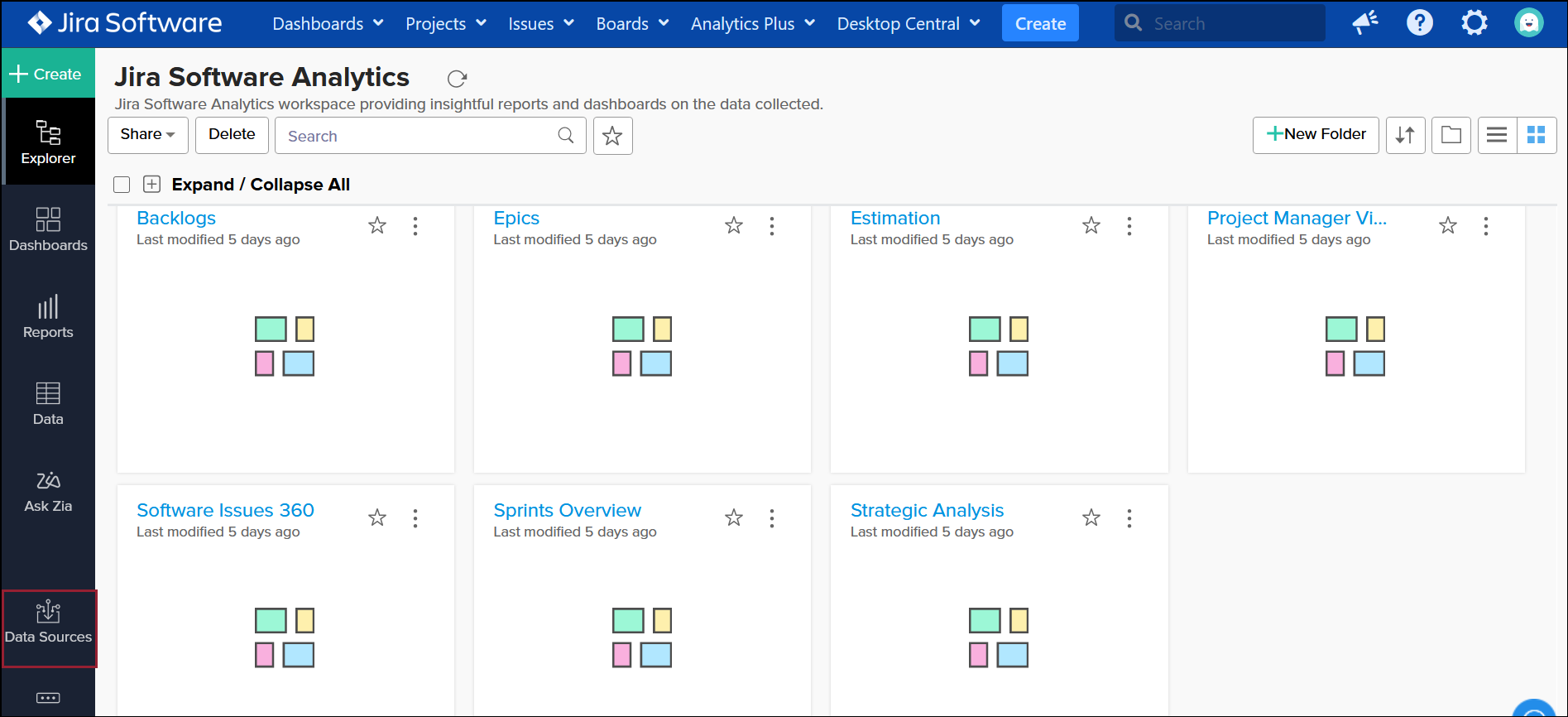Open Ask Zia assistant
The image size is (1568, 717).
(x=48, y=492)
